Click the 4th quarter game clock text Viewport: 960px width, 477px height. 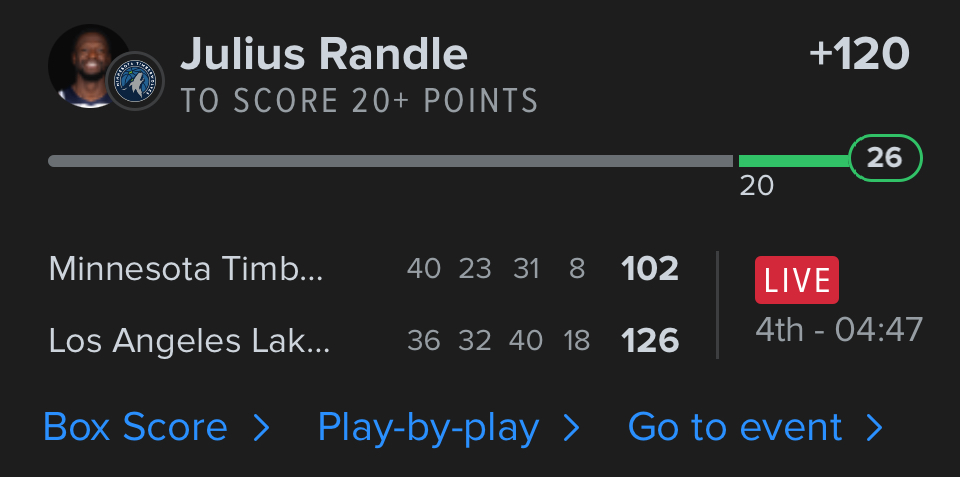click(x=839, y=329)
